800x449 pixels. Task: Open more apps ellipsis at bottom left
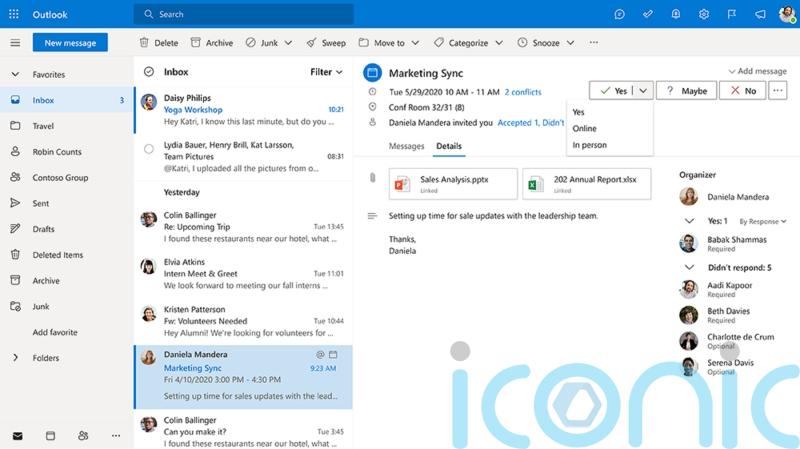116,436
